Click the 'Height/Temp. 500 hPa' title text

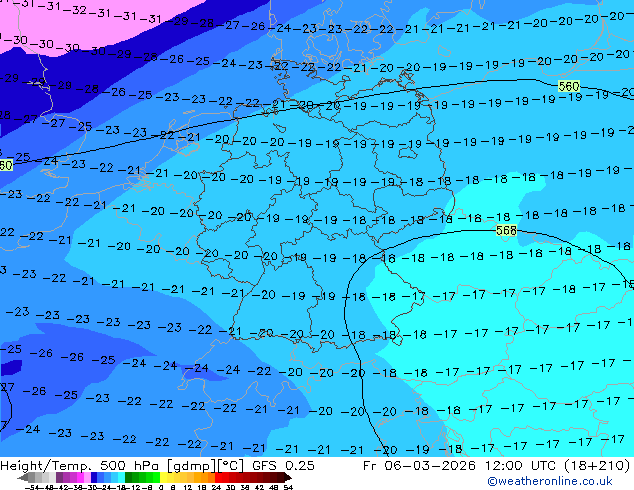pos(82,465)
